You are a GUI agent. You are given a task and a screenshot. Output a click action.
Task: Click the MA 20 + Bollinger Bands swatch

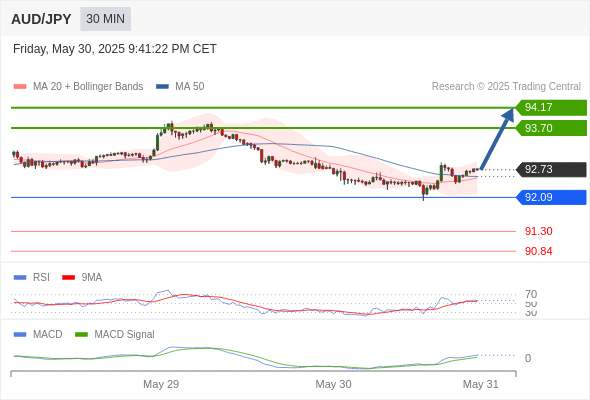tap(20, 87)
